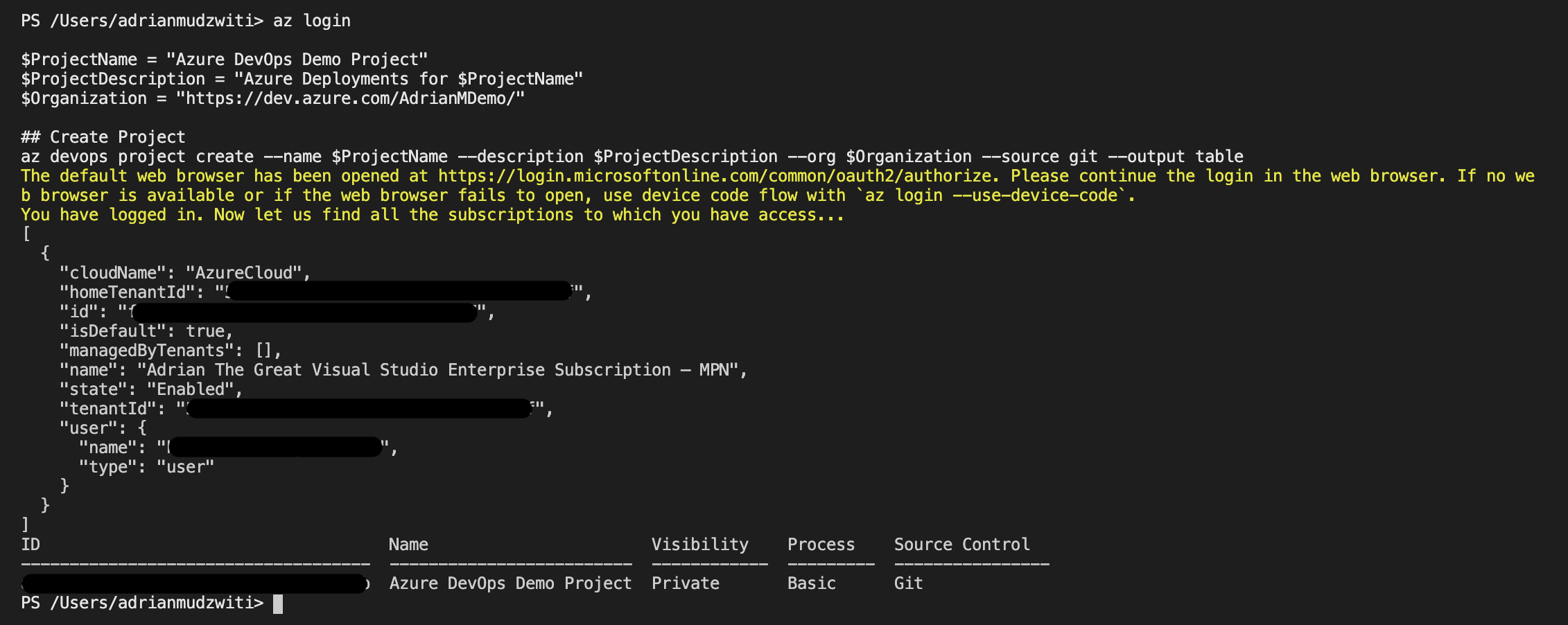Select the $ProjectName variable assignment line
The height and width of the screenshot is (625, 1568).
225,60
